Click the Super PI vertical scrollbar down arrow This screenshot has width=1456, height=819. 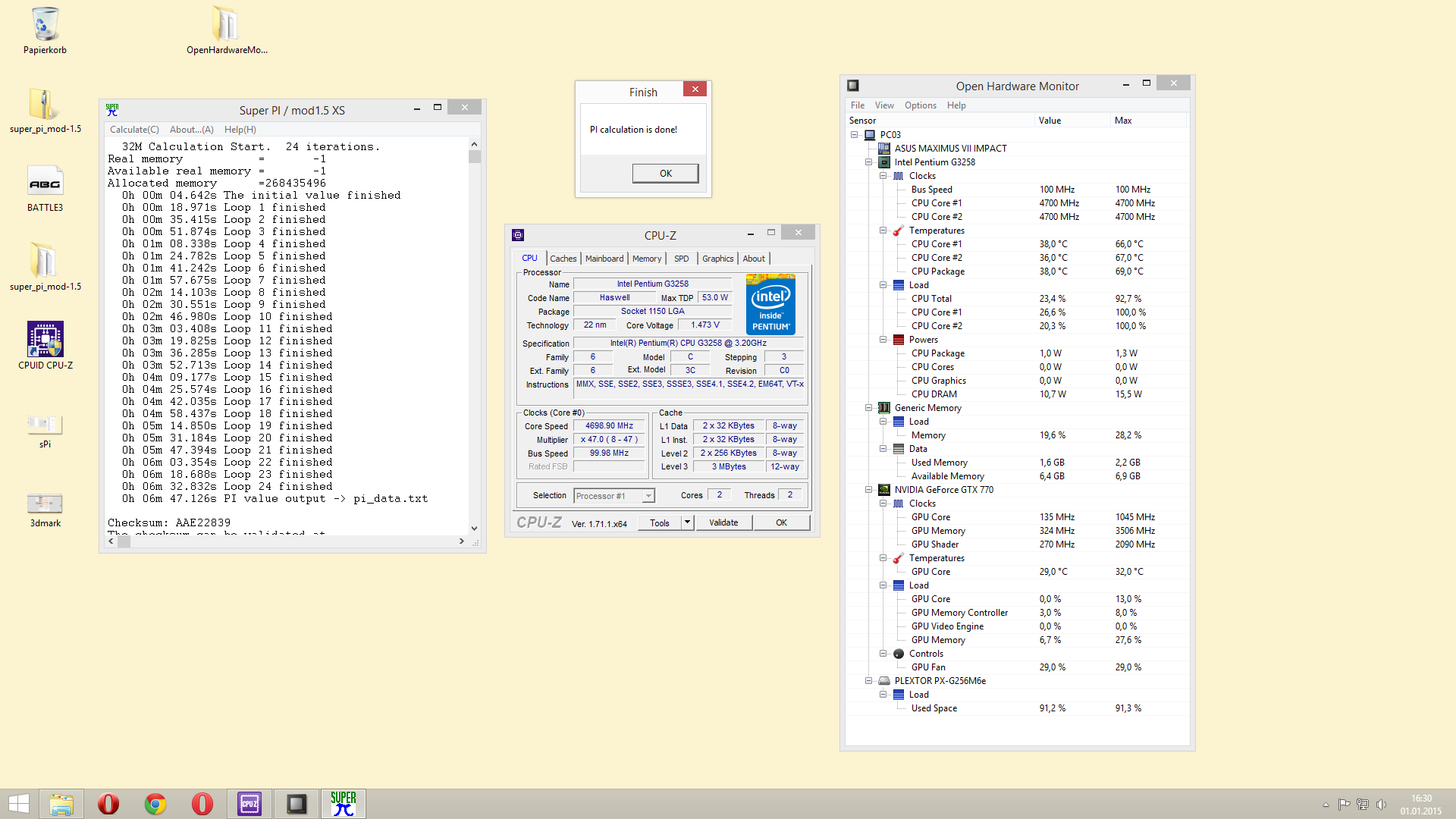(474, 529)
